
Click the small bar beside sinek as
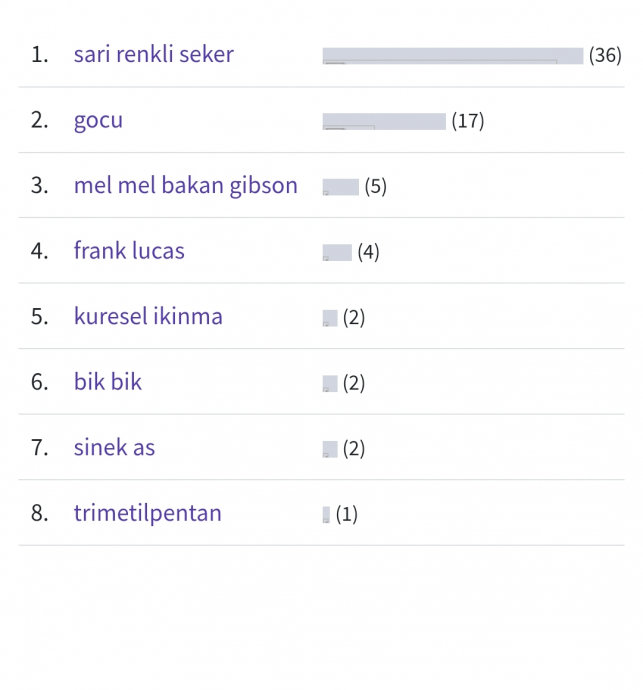(330, 449)
